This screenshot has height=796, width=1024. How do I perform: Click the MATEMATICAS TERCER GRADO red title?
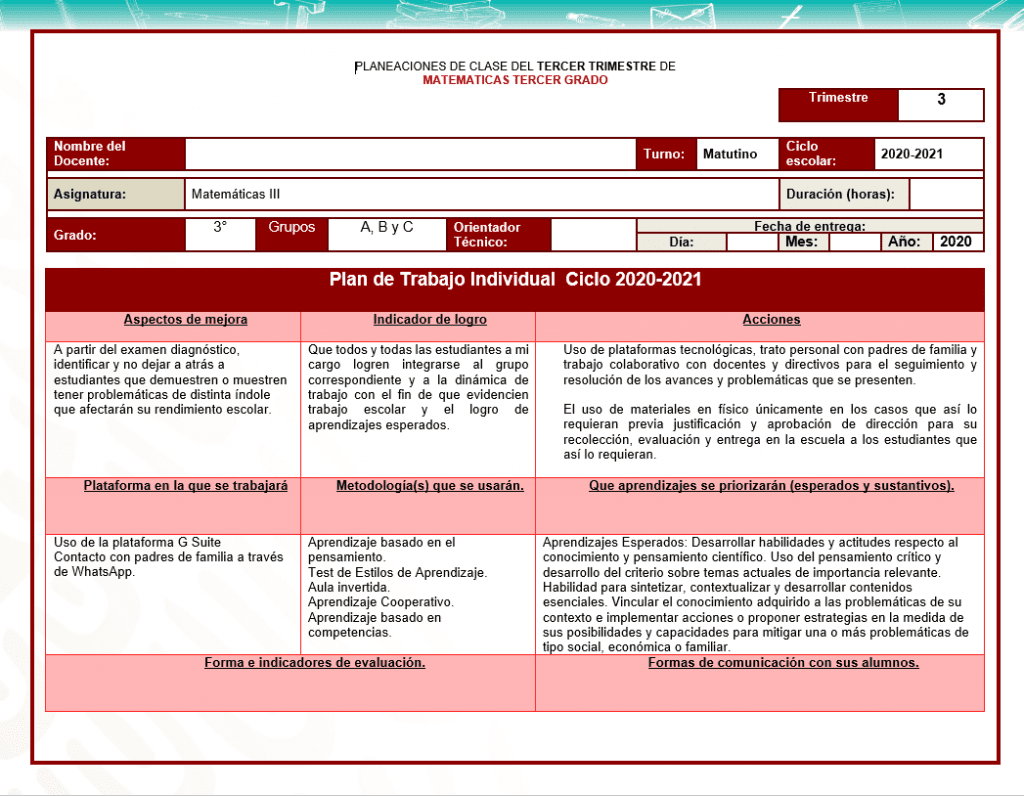(x=515, y=80)
